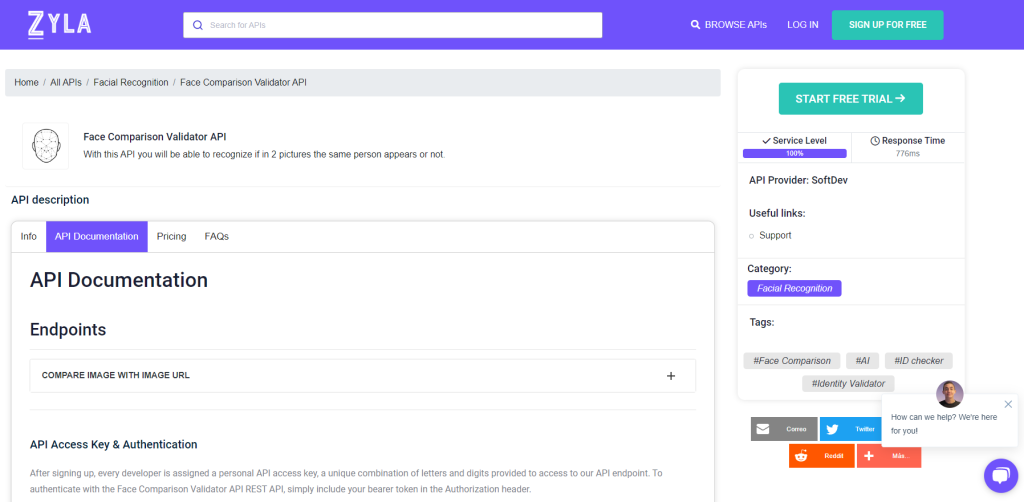This screenshot has width=1024, height=502.
Task: Switch to the FAQs tab
Action: pos(216,236)
